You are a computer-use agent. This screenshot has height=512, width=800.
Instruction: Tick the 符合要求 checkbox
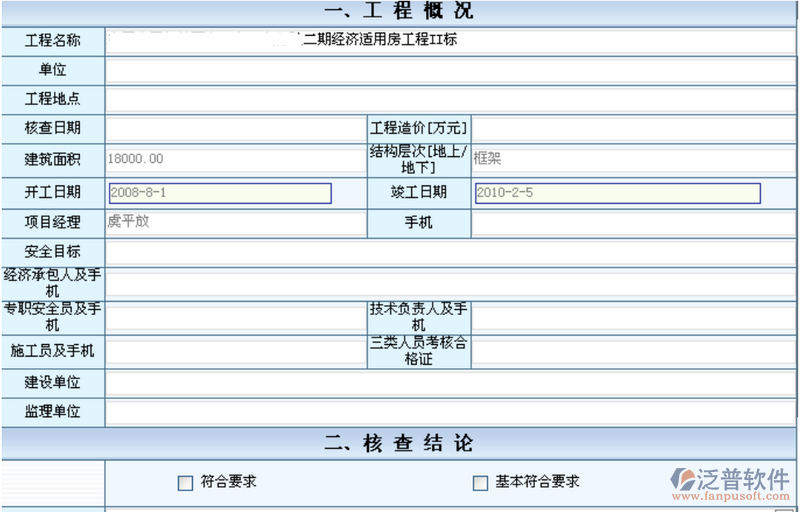point(185,483)
